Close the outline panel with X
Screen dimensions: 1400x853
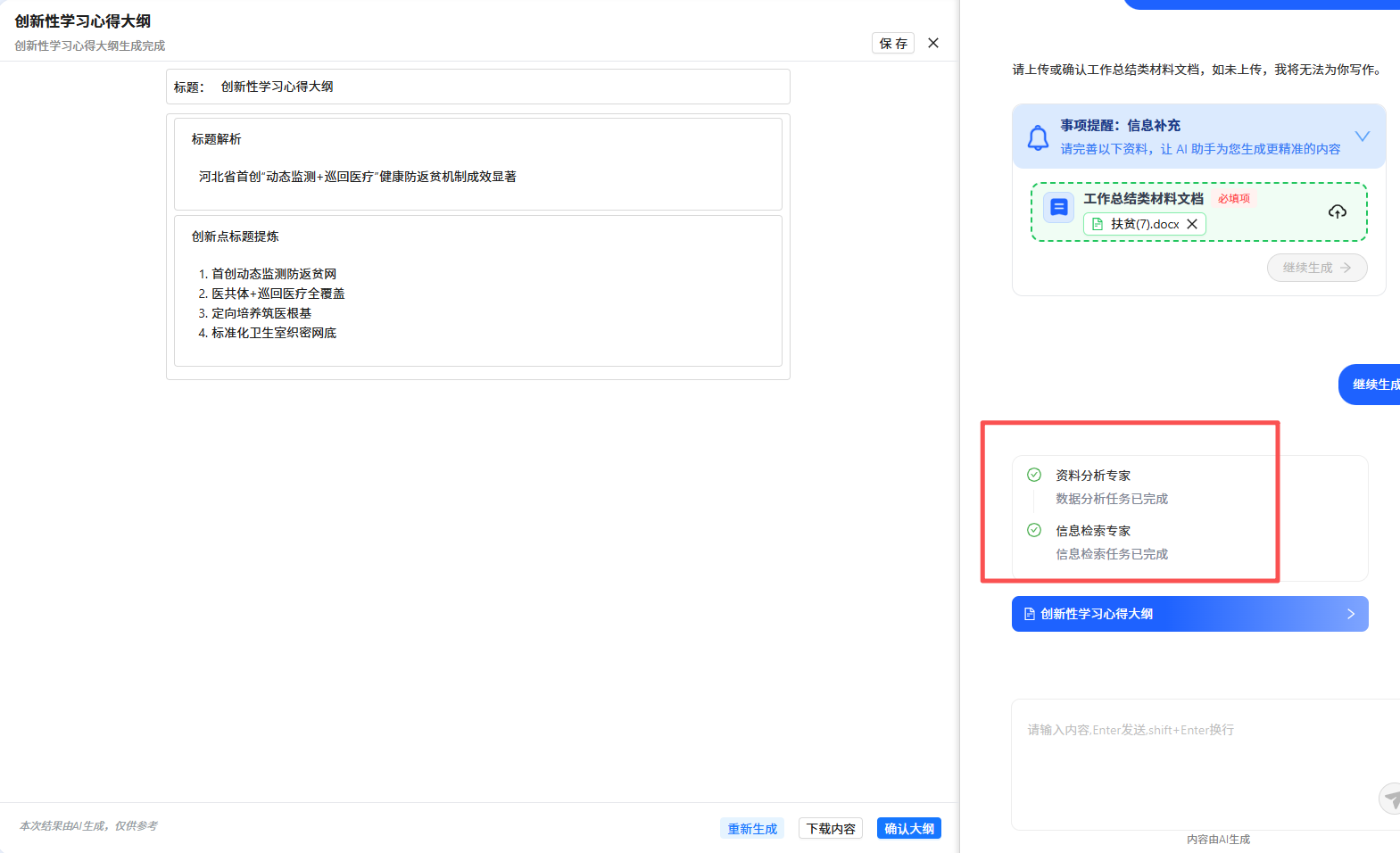(x=933, y=43)
